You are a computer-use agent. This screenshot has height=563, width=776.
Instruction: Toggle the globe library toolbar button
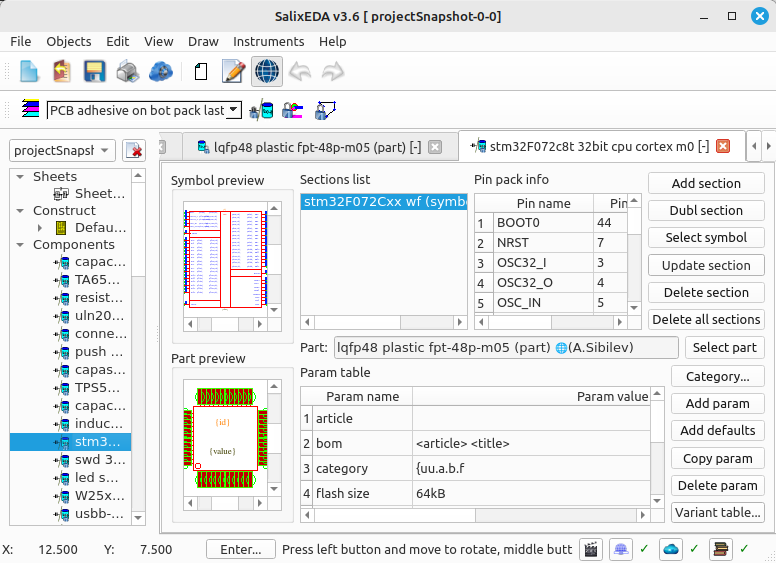[x=267, y=71]
